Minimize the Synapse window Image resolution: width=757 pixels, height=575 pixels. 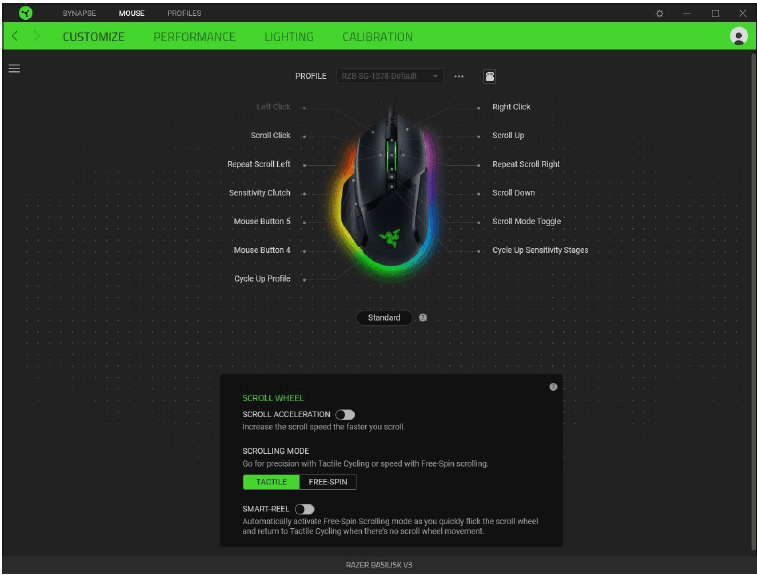click(x=687, y=14)
